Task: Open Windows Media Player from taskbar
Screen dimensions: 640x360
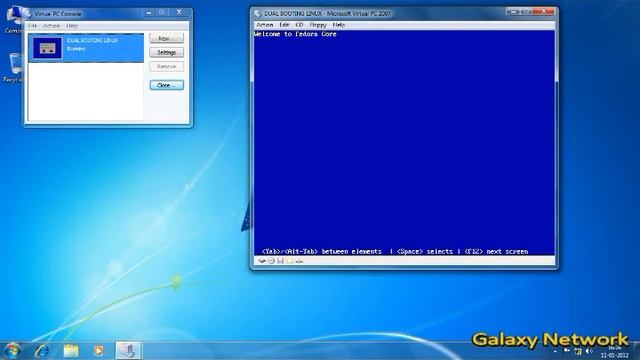Action: [x=98, y=351]
